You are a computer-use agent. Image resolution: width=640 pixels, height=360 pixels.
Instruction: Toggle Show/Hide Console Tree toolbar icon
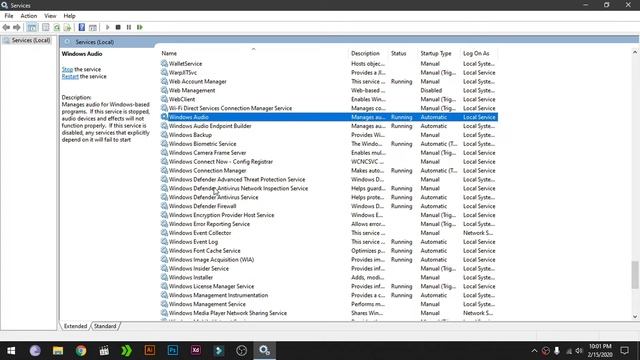(32, 27)
